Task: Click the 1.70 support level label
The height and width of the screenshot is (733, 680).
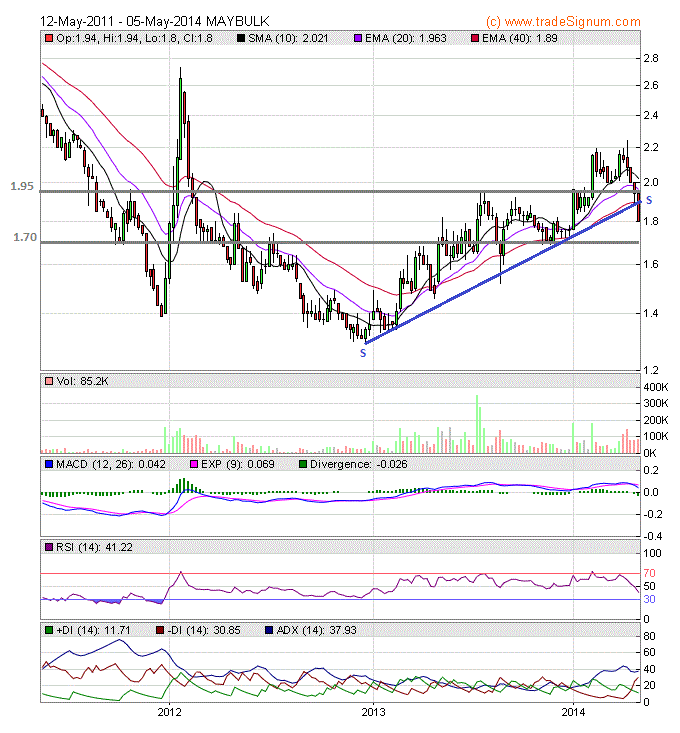Action: tap(25, 237)
